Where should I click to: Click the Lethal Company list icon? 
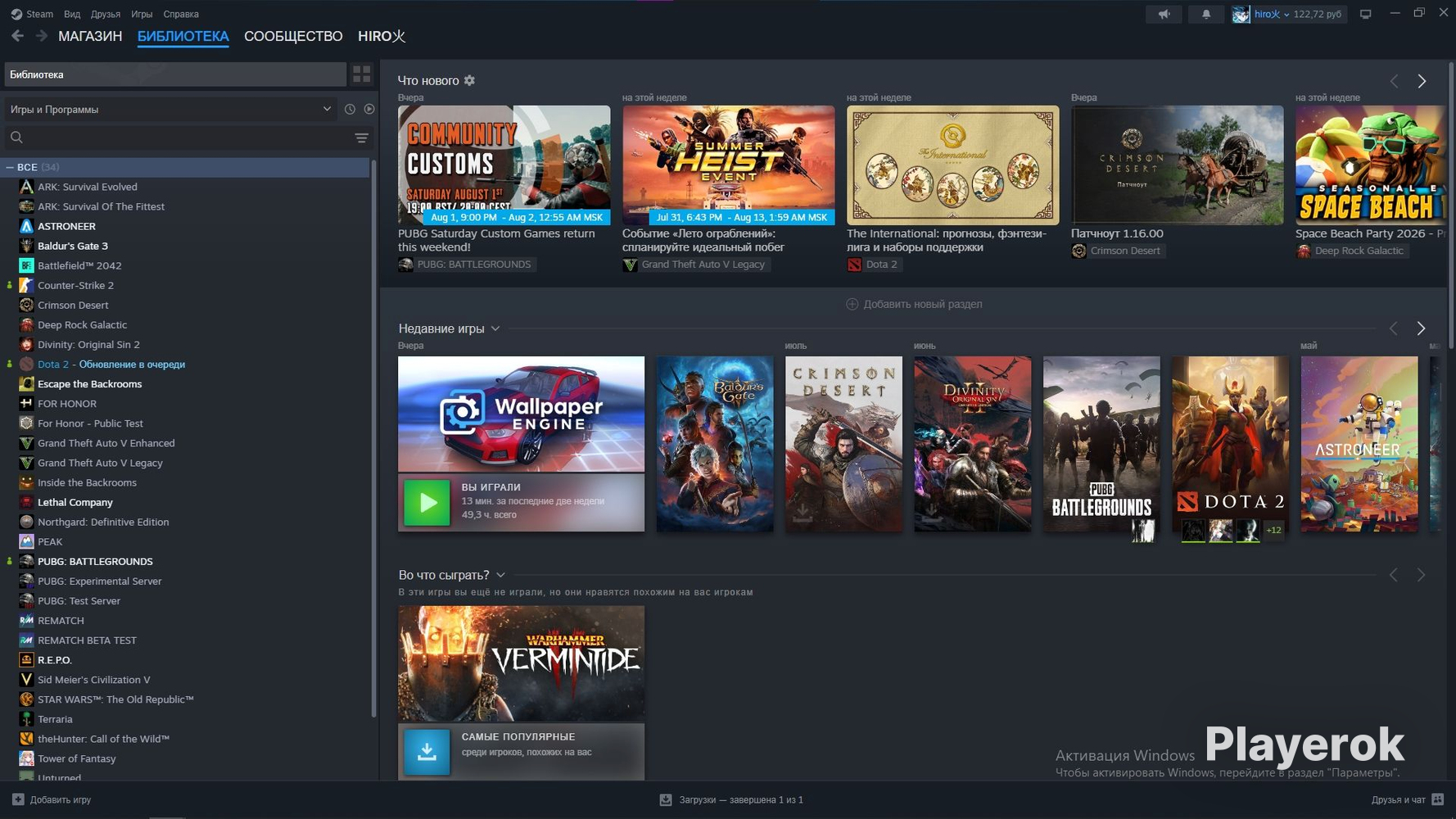click(x=26, y=502)
